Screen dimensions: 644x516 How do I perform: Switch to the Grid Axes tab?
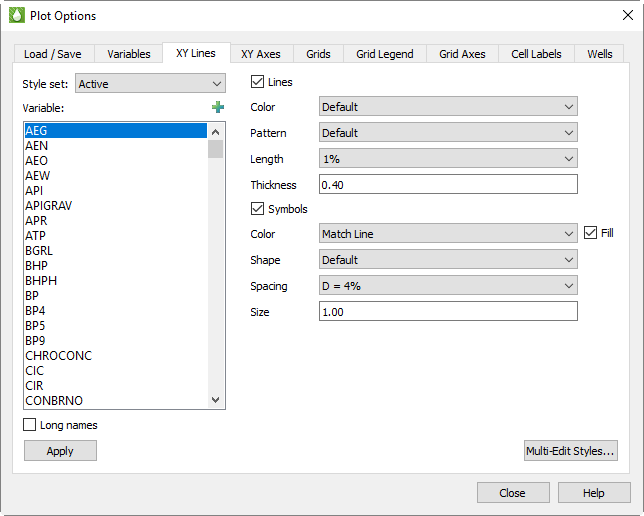pyautogui.click(x=462, y=54)
